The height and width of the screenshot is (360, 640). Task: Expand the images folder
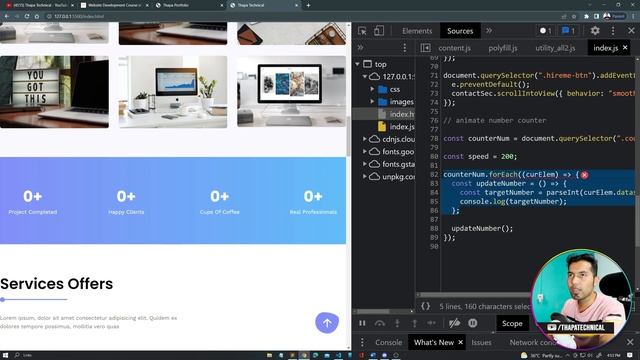point(372,101)
